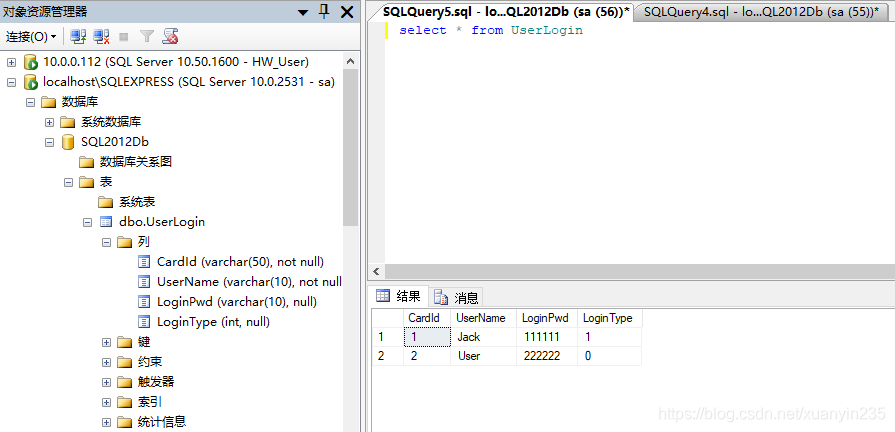Expand the 约束 folder
Image resolution: width=895 pixels, height=432 pixels.
click(106, 362)
